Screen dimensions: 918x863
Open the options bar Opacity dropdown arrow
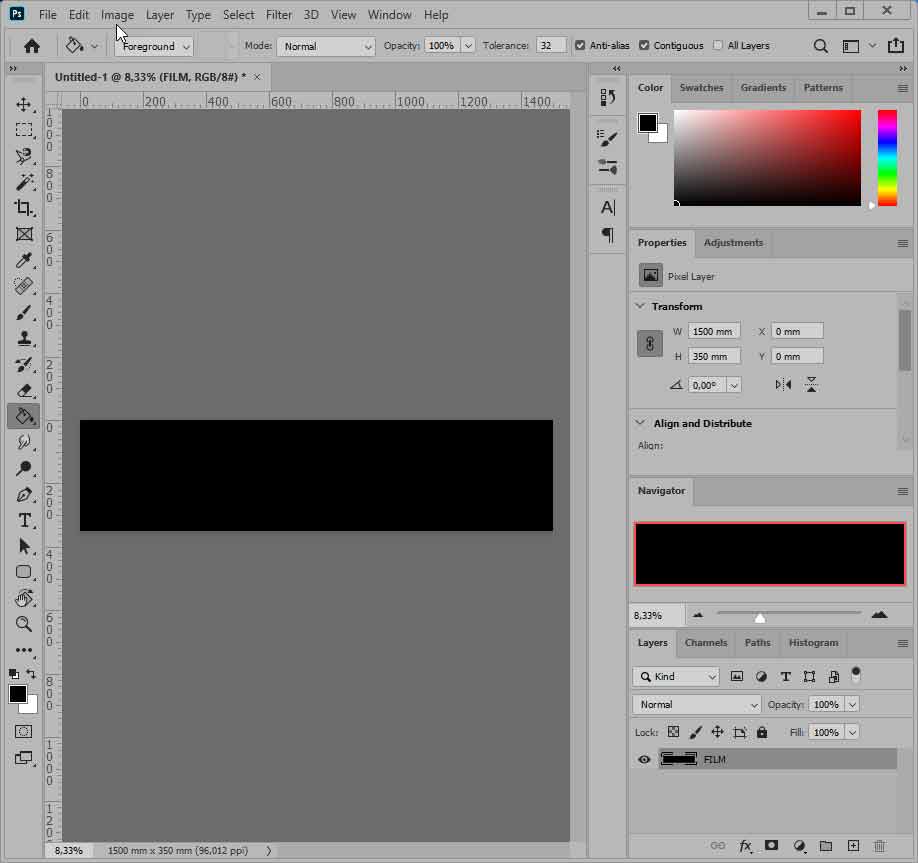(468, 46)
